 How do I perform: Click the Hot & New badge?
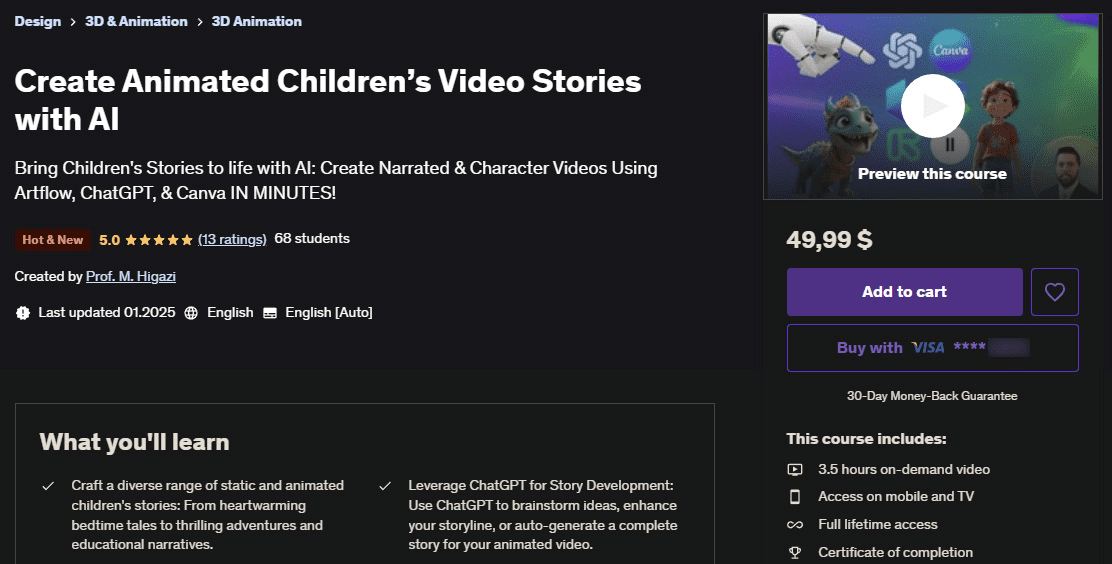pos(53,240)
